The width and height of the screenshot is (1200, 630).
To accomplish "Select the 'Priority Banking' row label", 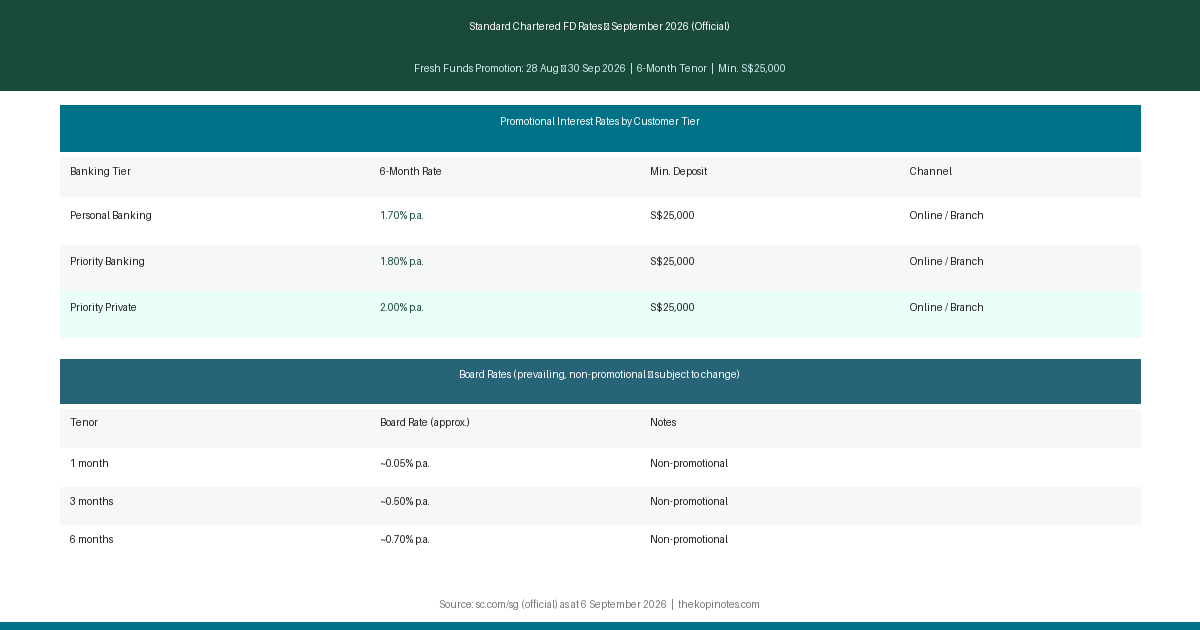I will pyautogui.click(x=107, y=261).
